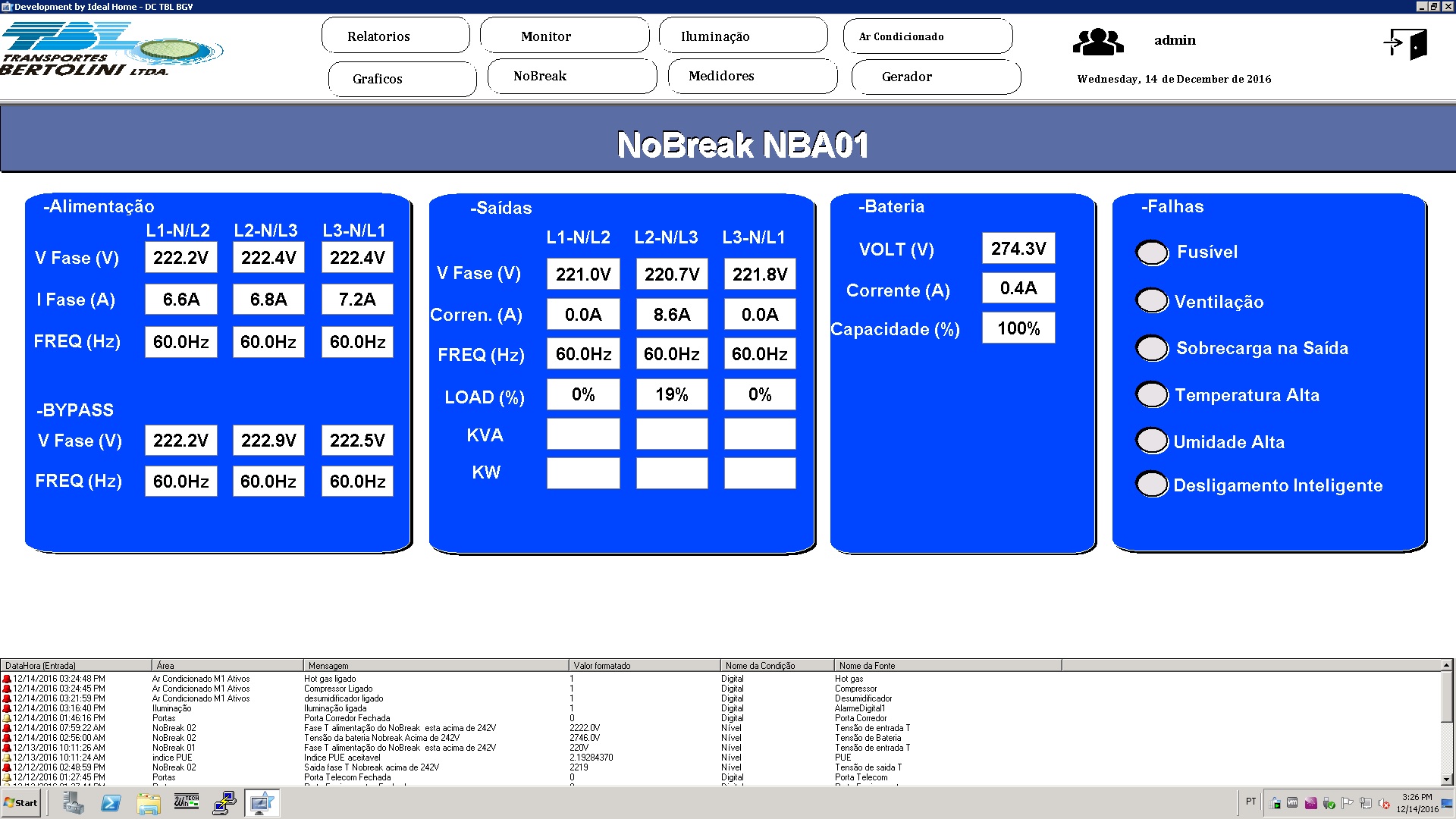Click BYPASS V Fase value 222.9V

[268, 441]
